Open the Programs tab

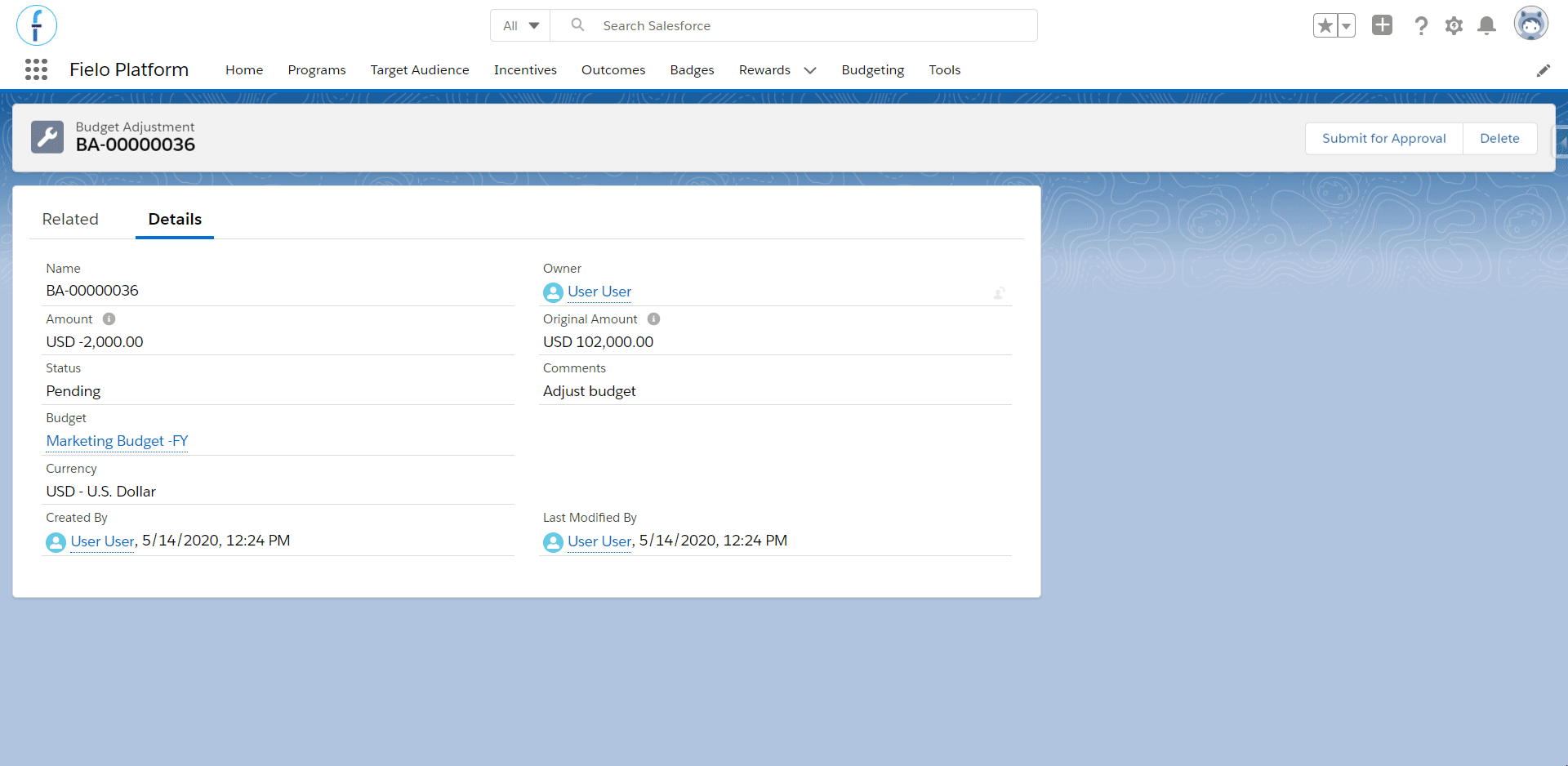coord(317,70)
